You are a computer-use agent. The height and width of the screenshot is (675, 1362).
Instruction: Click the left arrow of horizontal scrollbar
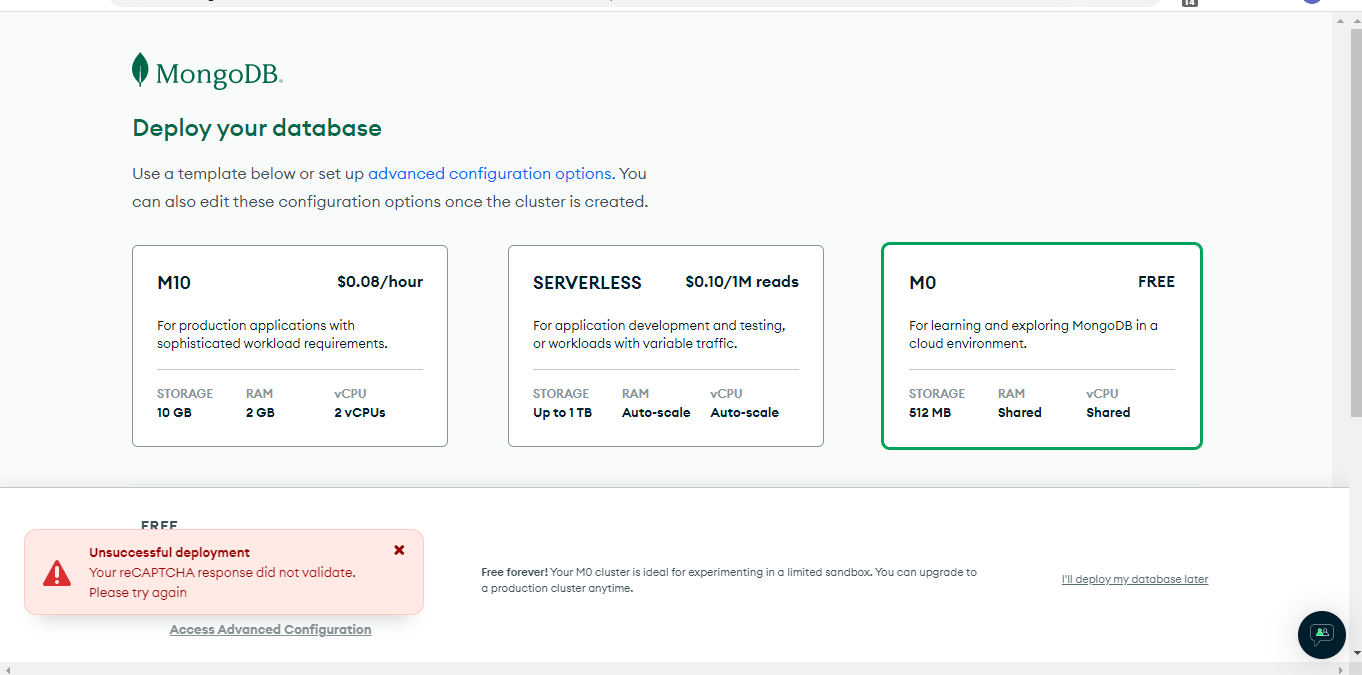[7, 668]
